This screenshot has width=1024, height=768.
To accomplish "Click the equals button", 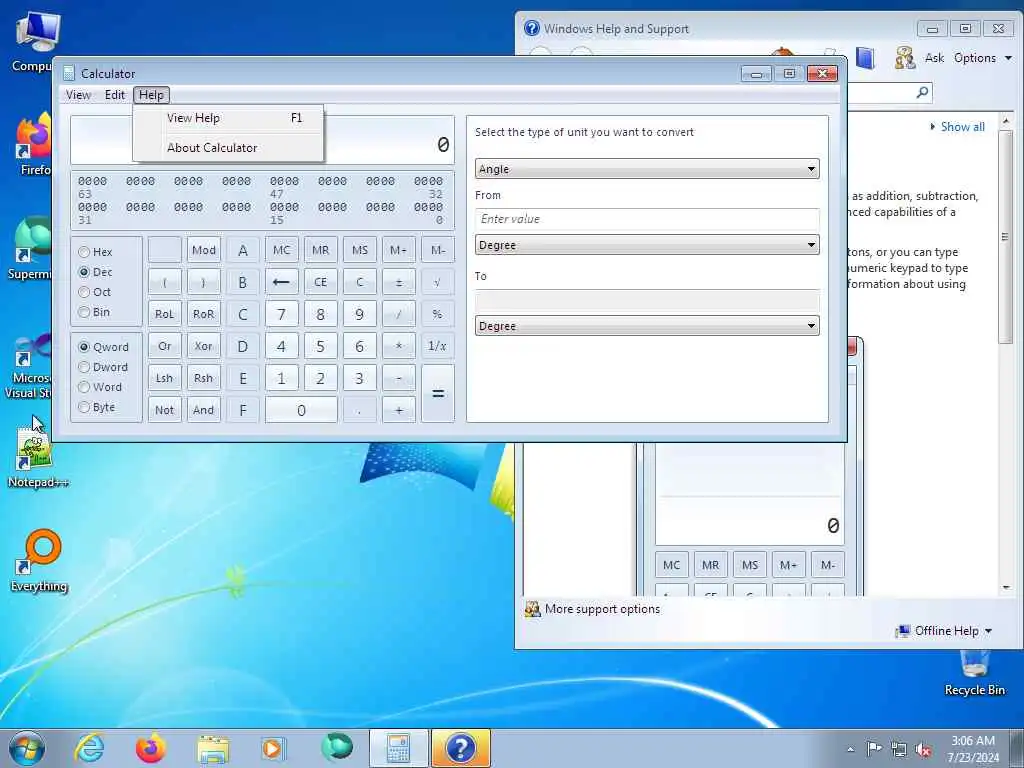I will 438,393.
